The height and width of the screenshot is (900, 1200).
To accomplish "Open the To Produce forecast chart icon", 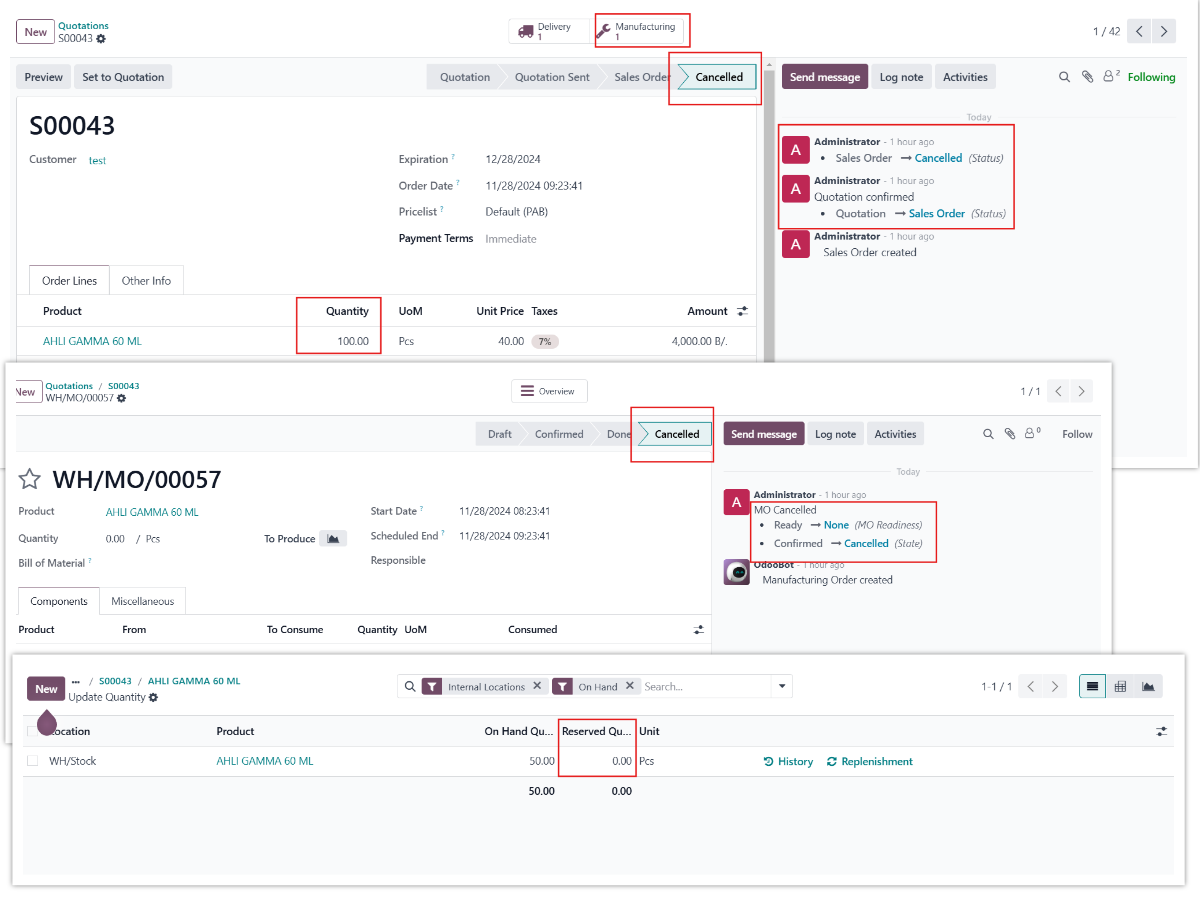I will 333,538.
